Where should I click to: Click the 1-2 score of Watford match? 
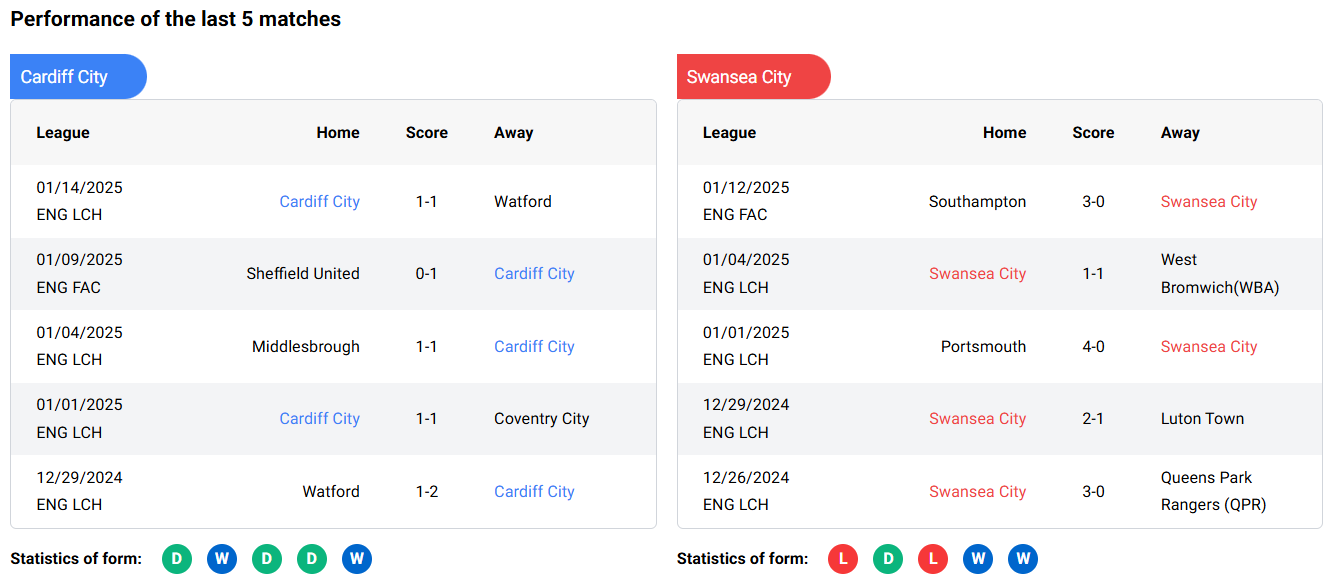coord(427,492)
